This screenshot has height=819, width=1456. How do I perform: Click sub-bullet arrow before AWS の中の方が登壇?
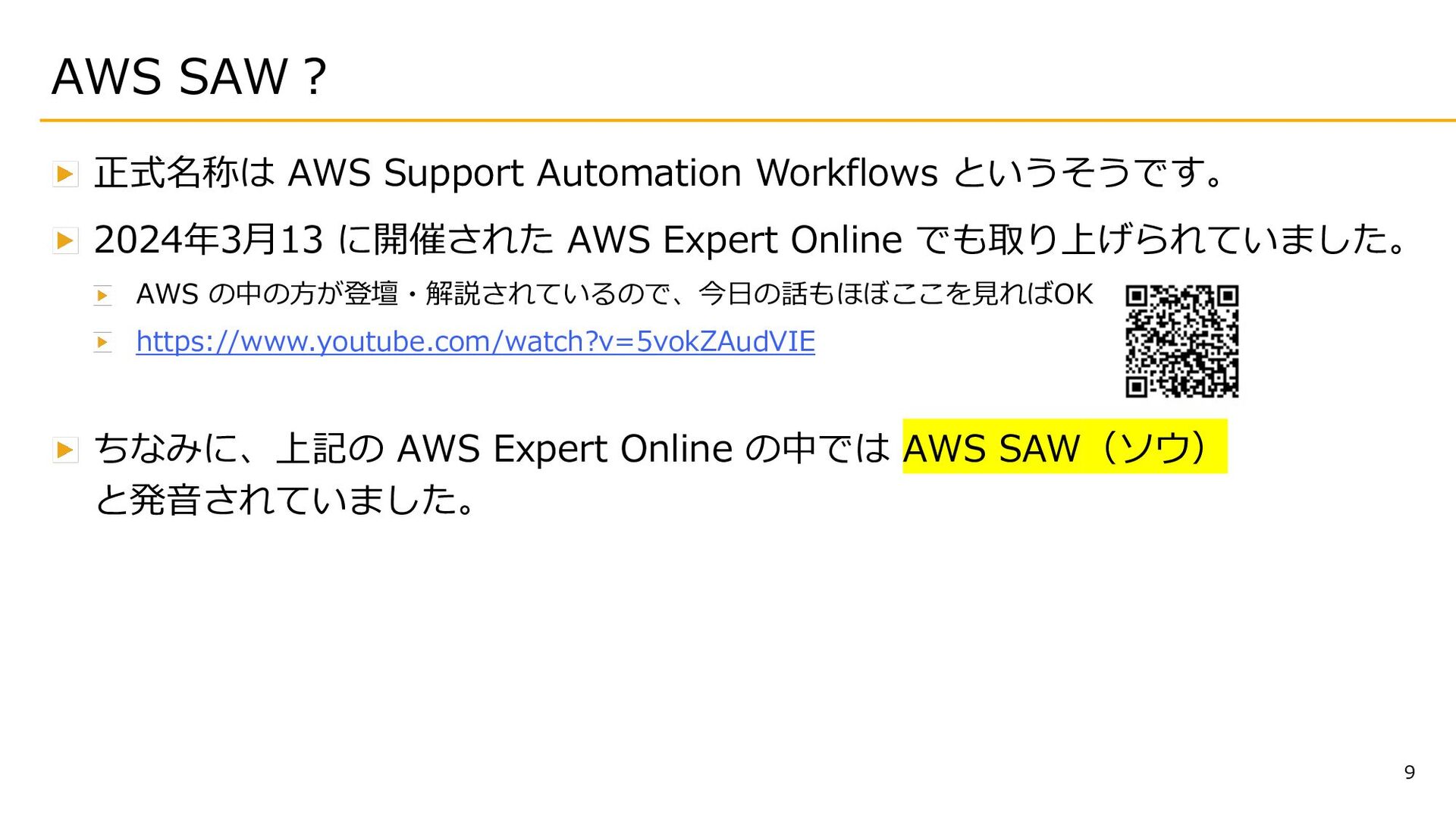pos(103,295)
